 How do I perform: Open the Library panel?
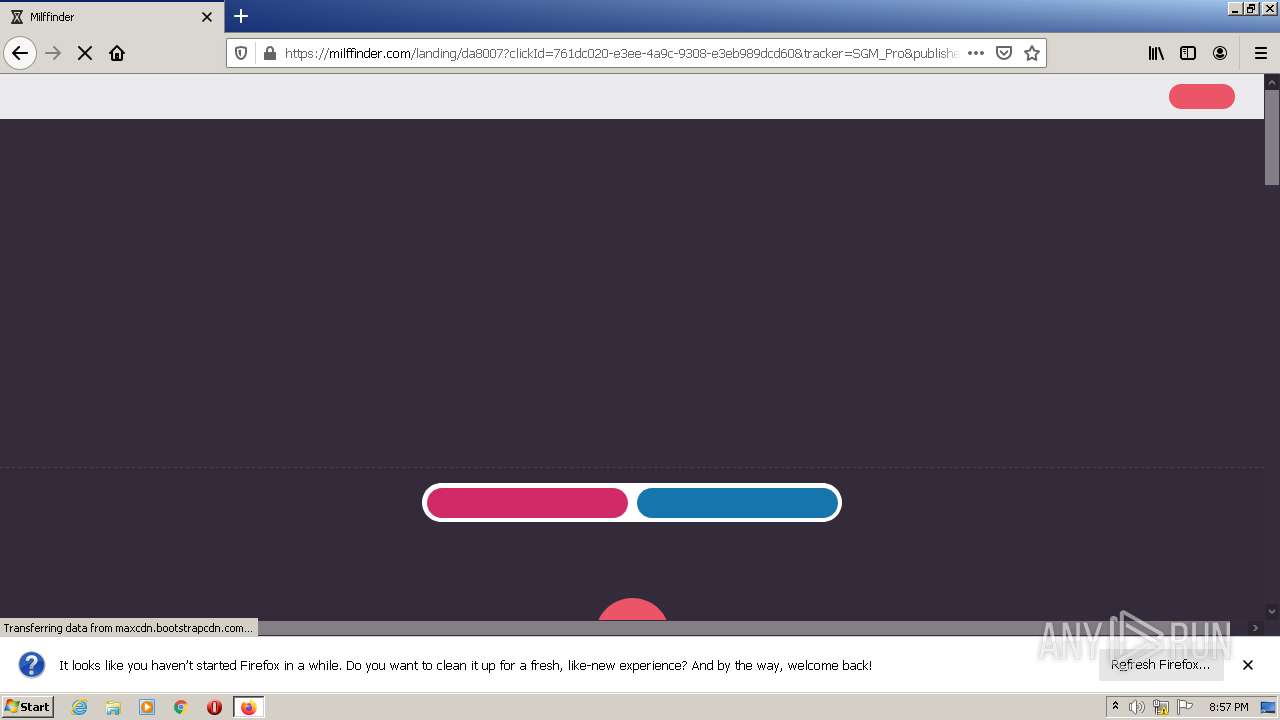[x=1156, y=53]
